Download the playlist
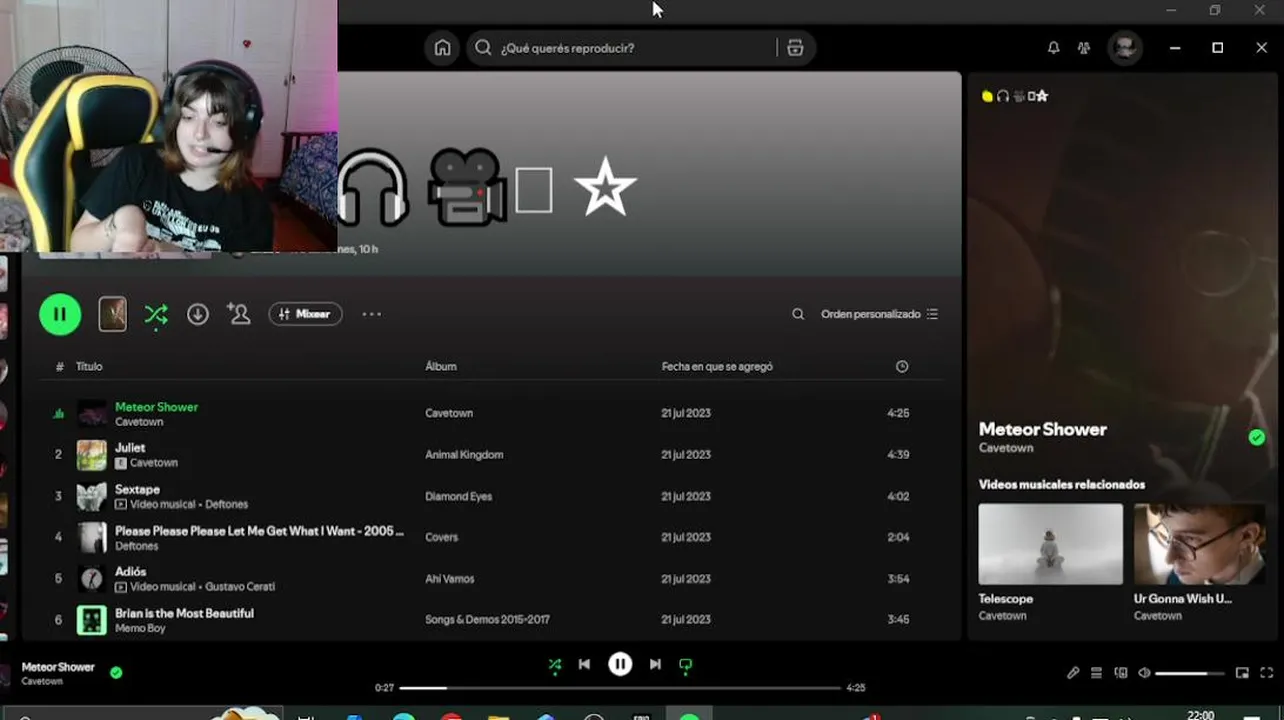 198,314
